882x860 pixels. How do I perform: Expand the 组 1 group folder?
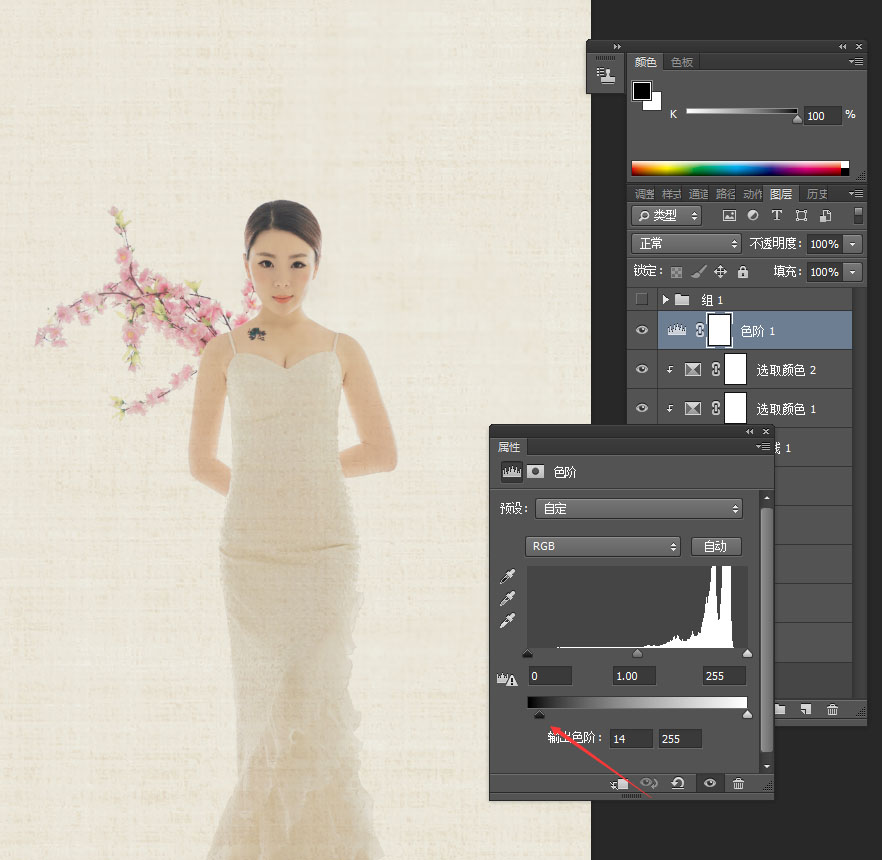665,299
